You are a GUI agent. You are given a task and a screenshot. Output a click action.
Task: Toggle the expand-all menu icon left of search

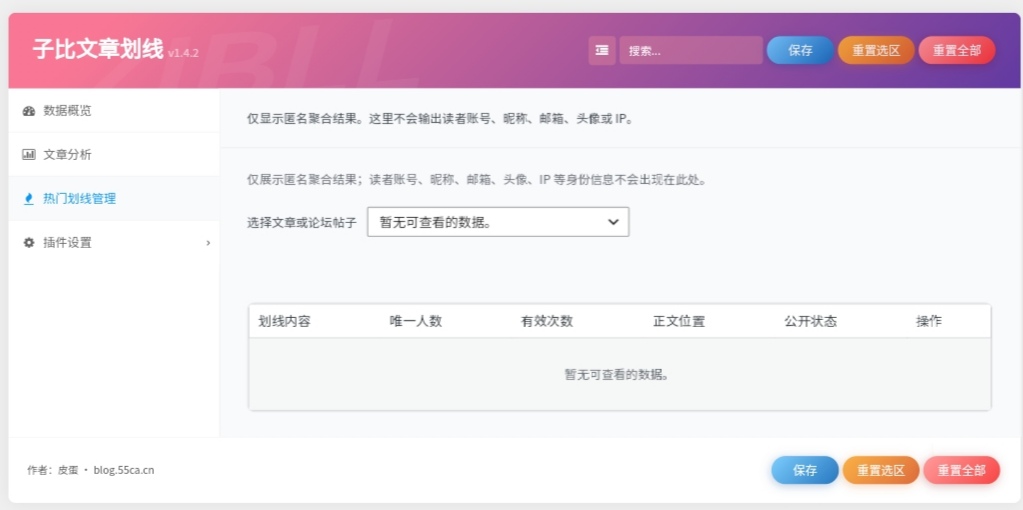pos(602,50)
